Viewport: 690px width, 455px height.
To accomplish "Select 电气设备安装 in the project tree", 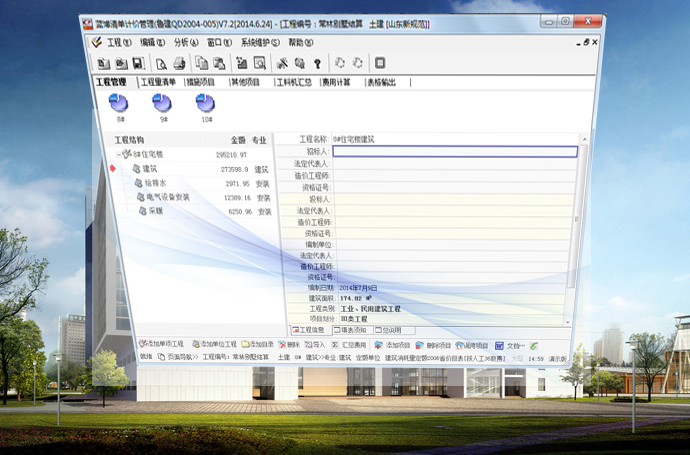I will pos(167,197).
